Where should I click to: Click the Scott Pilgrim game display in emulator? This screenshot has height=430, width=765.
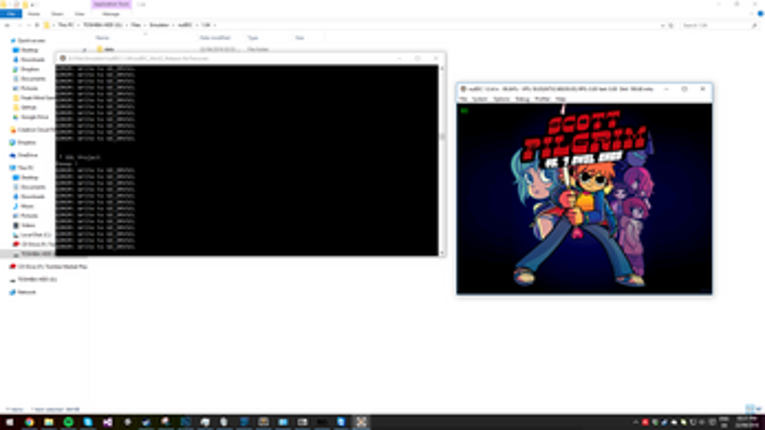[x=584, y=199]
